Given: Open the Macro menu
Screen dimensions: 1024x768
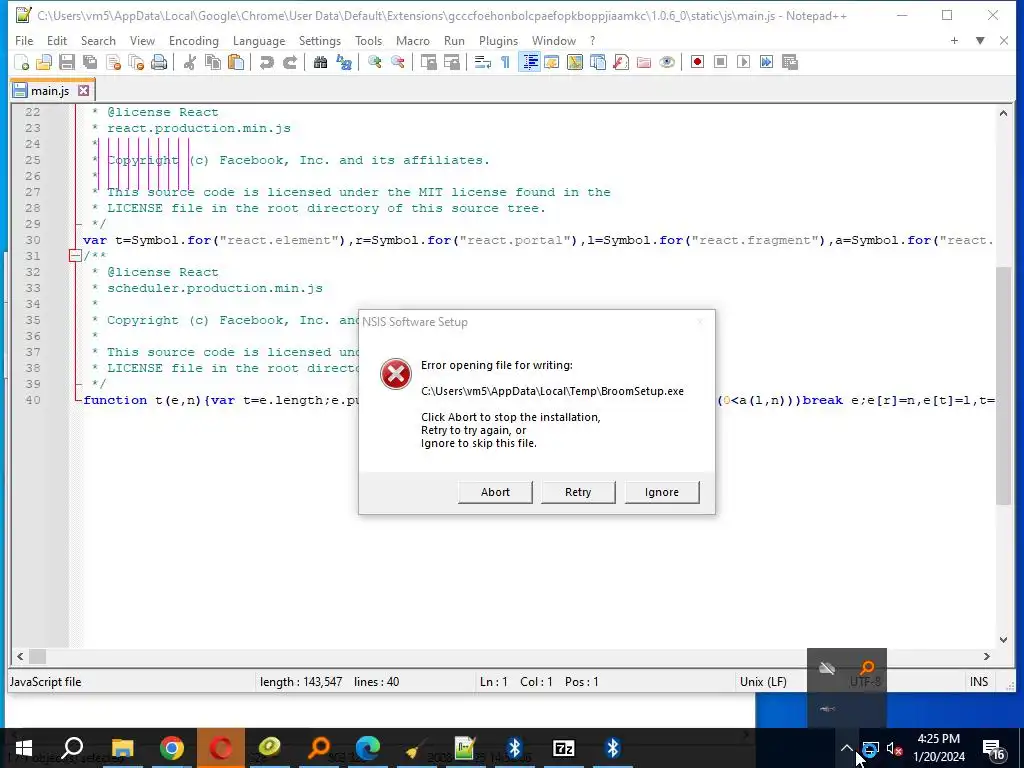Looking at the screenshot, I should tap(413, 40).
